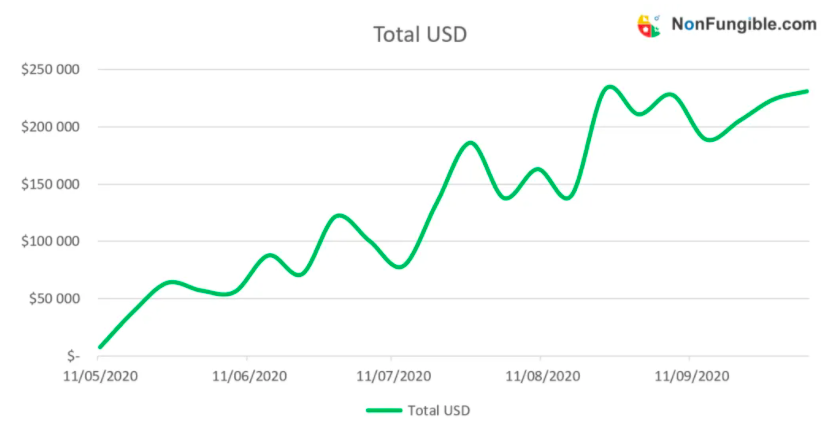Click the line's final point at far right
The height and width of the screenshot is (433, 832).
(x=806, y=91)
